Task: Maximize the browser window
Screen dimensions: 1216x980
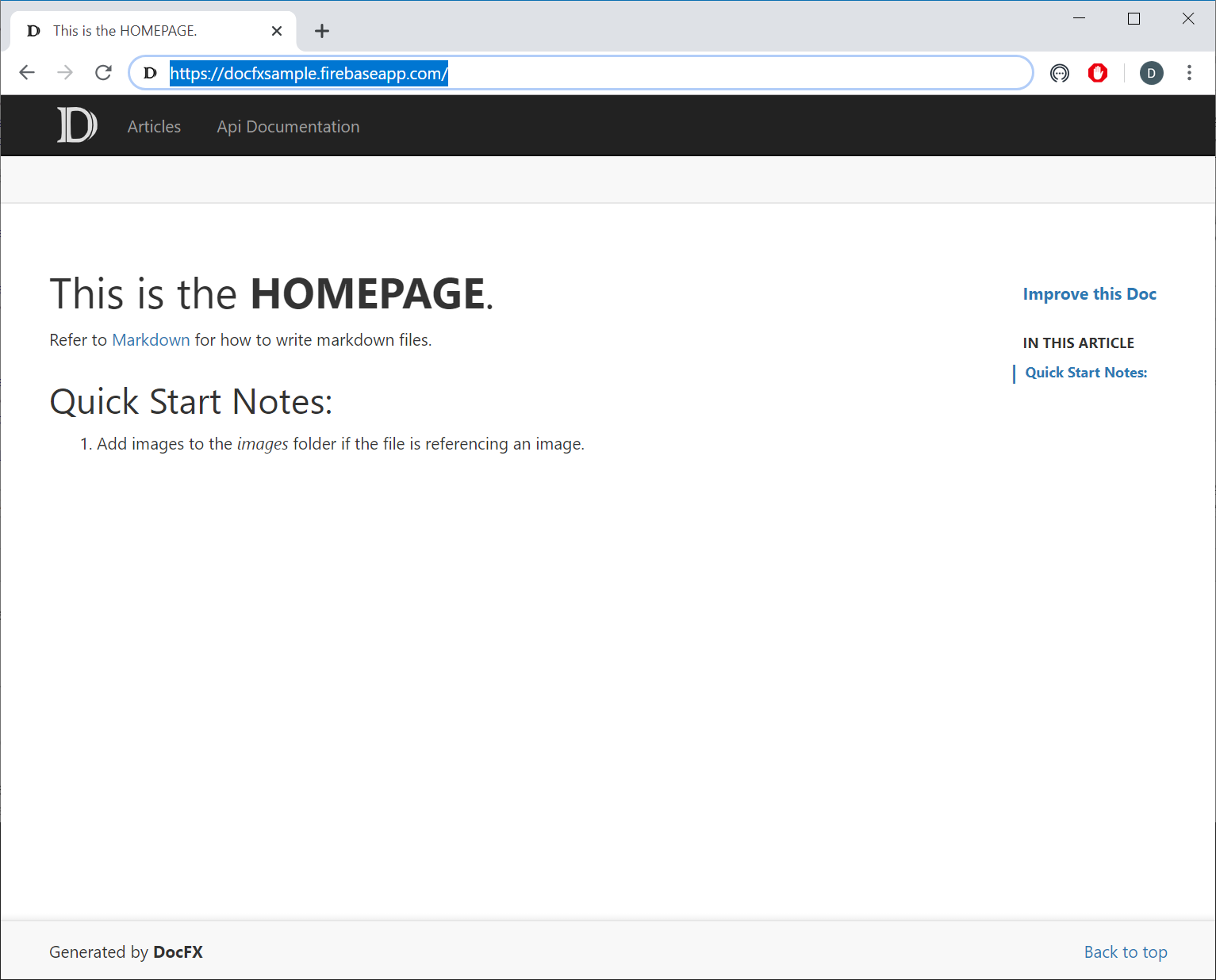Action: click(1134, 19)
